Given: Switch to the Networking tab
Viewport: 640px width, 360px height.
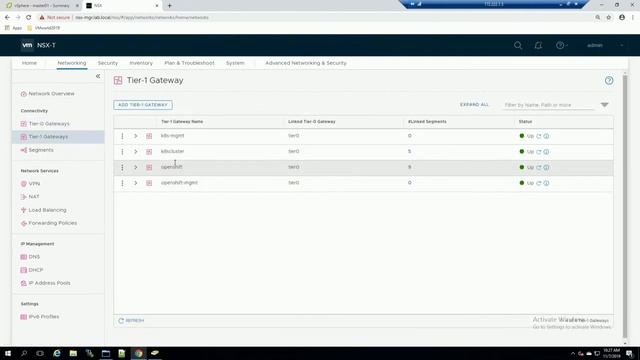Looking at the screenshot, I should tap(72, 63).
